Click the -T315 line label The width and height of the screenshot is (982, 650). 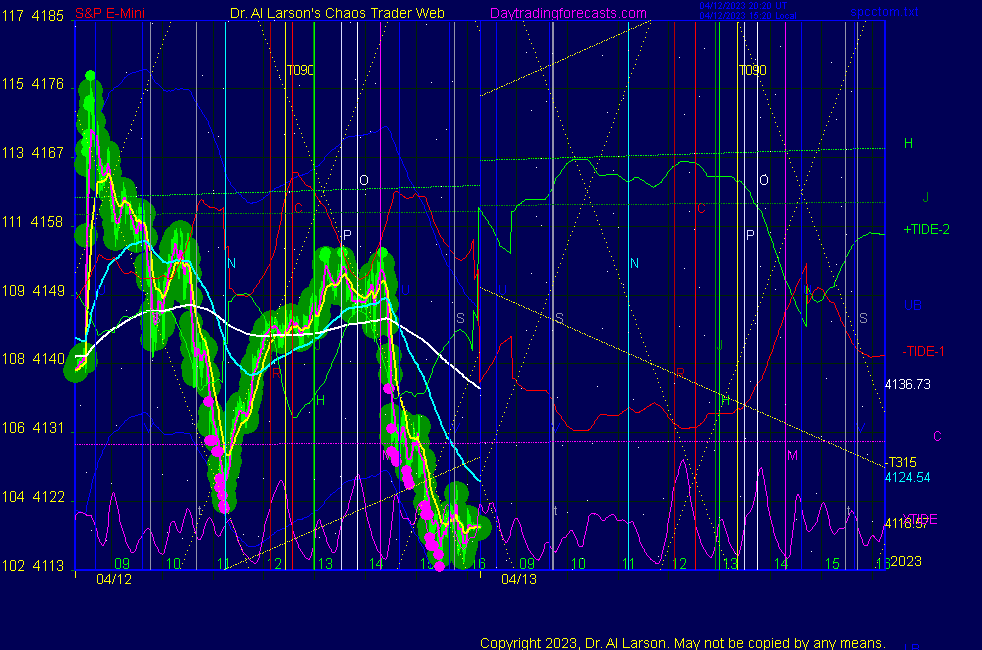901,462
